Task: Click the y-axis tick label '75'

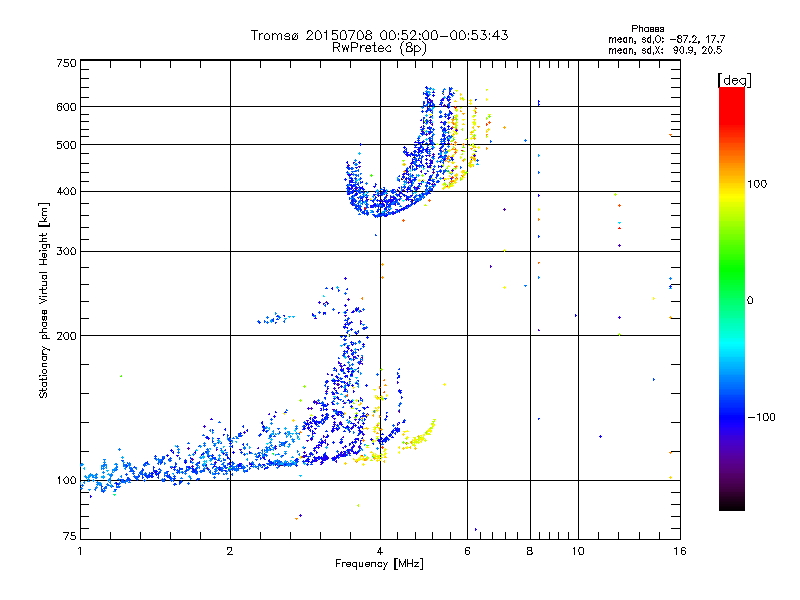Action: point(70,536)
